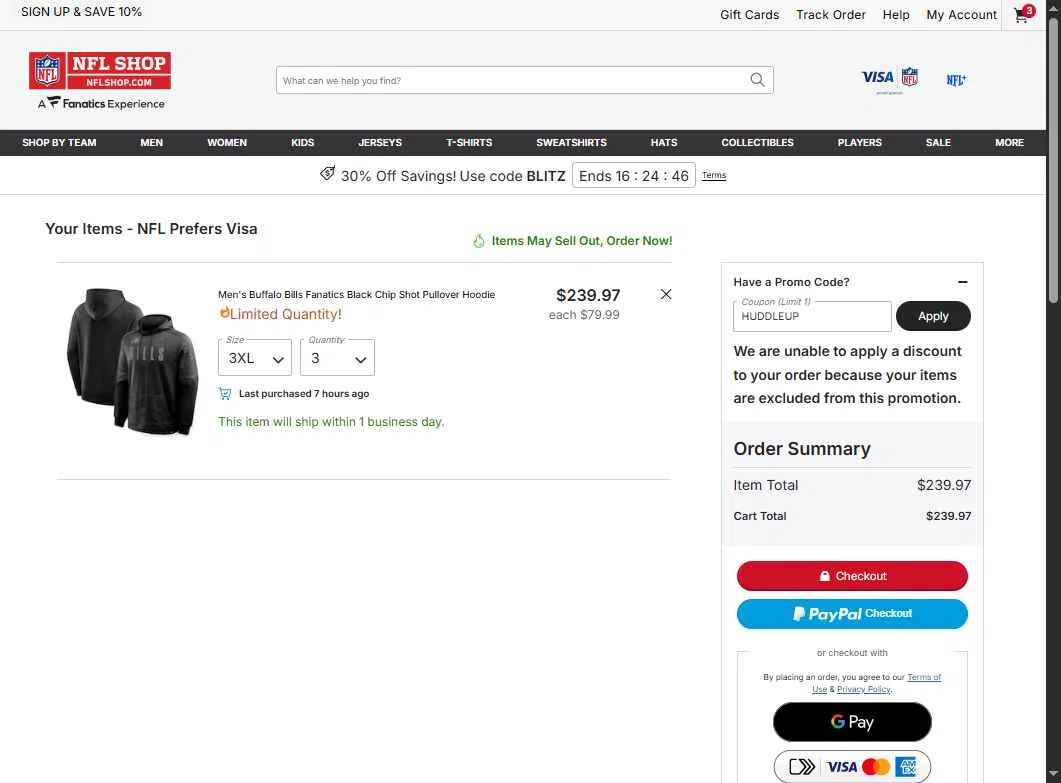The image size is (1061, 783).
Task: Open the shopping cart icon
Action: coord(1021,15)
